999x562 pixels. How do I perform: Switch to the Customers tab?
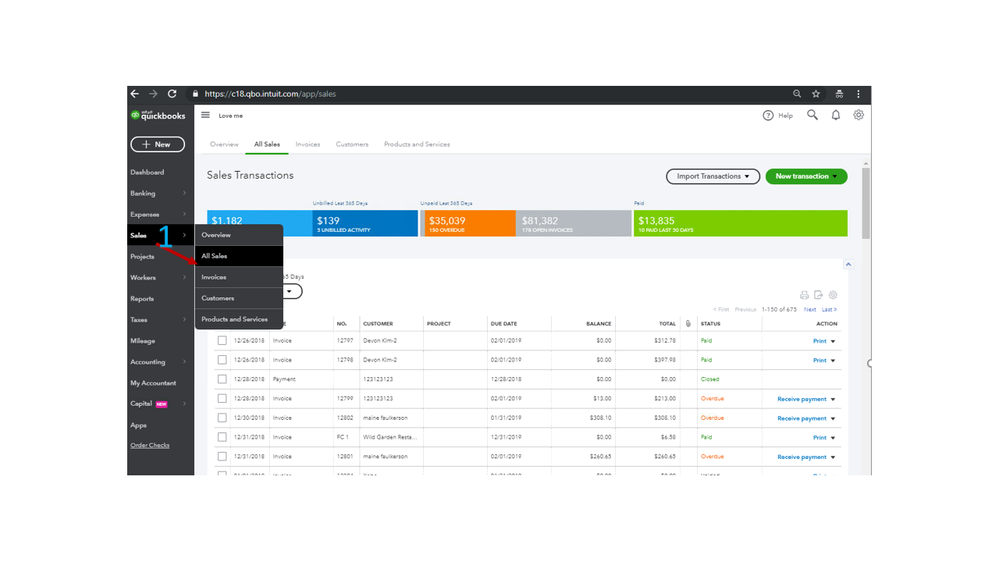pyautogui.click(x=352, y=145)
